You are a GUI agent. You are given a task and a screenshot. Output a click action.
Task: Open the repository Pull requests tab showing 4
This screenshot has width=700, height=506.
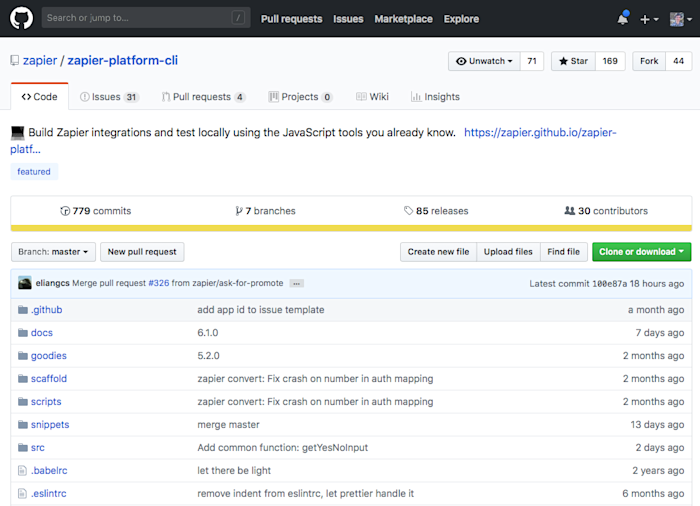[x=204, y=97]
